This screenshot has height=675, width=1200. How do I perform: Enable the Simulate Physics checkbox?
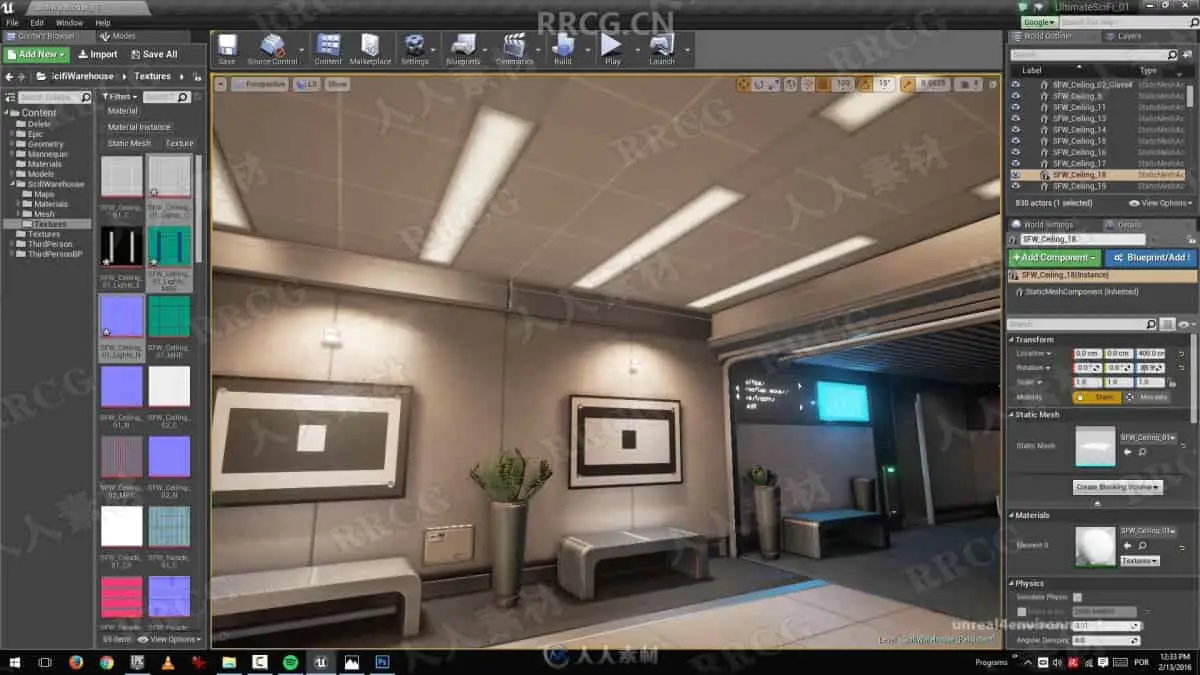point(1077,597)
